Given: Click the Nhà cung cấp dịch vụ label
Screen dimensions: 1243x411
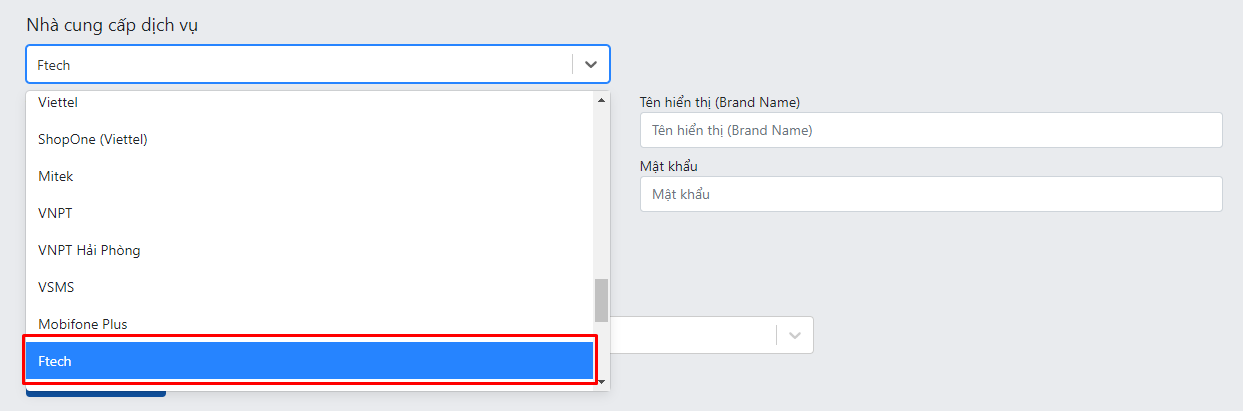Looking at the screenshot, I should pos(112,25).
